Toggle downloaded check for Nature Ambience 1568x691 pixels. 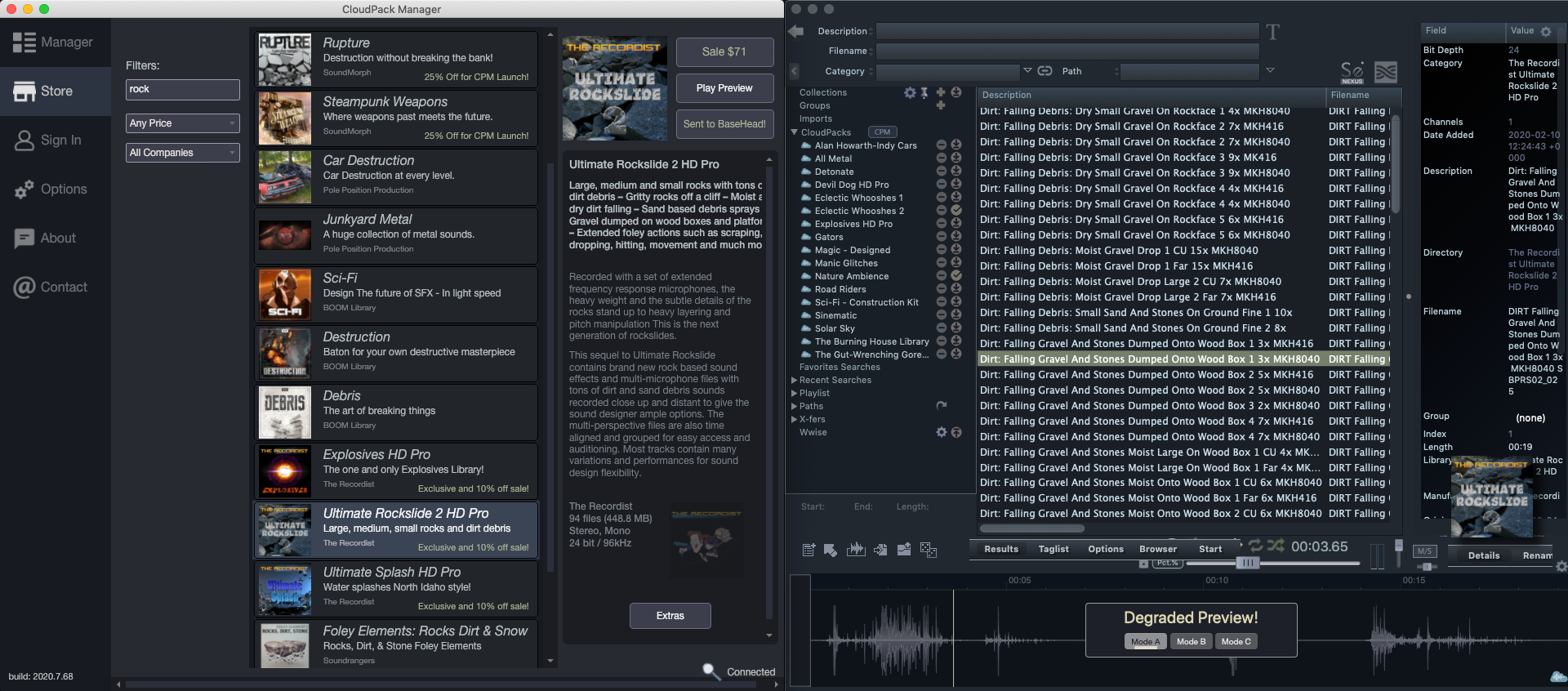[956, 276]
